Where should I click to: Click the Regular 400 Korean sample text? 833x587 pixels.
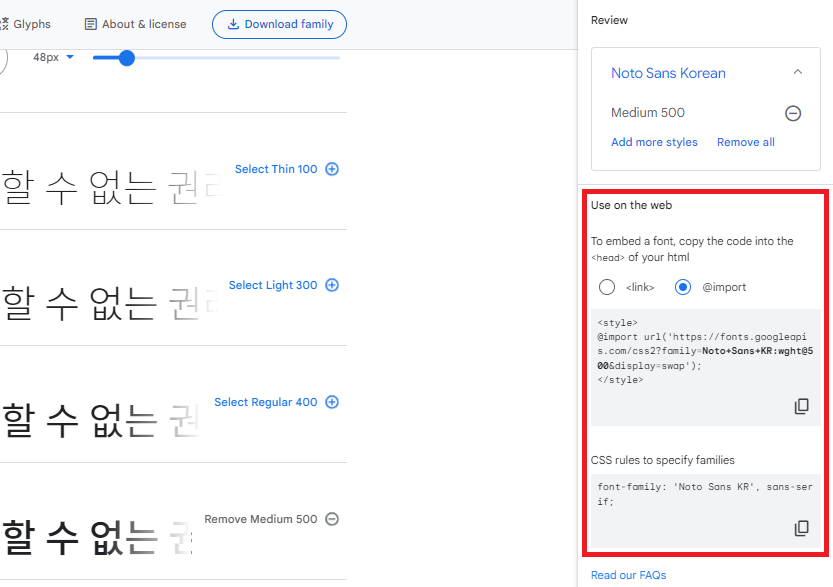tap(100, 420)
